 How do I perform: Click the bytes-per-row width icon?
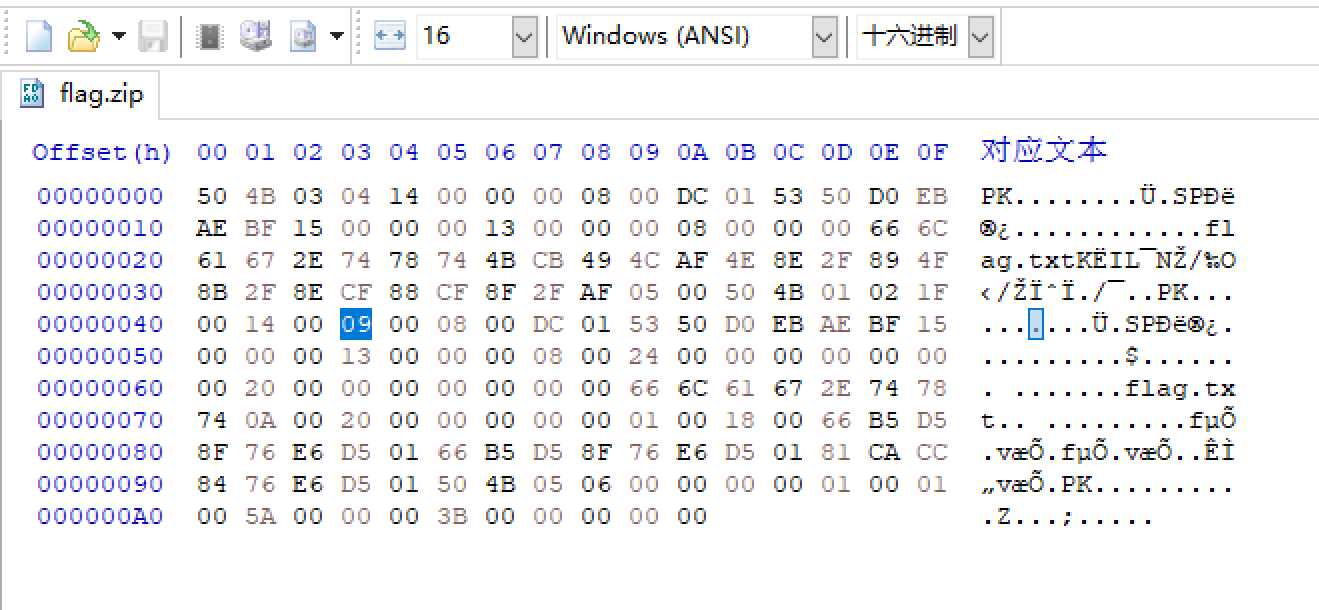click(x=389, y=37)
